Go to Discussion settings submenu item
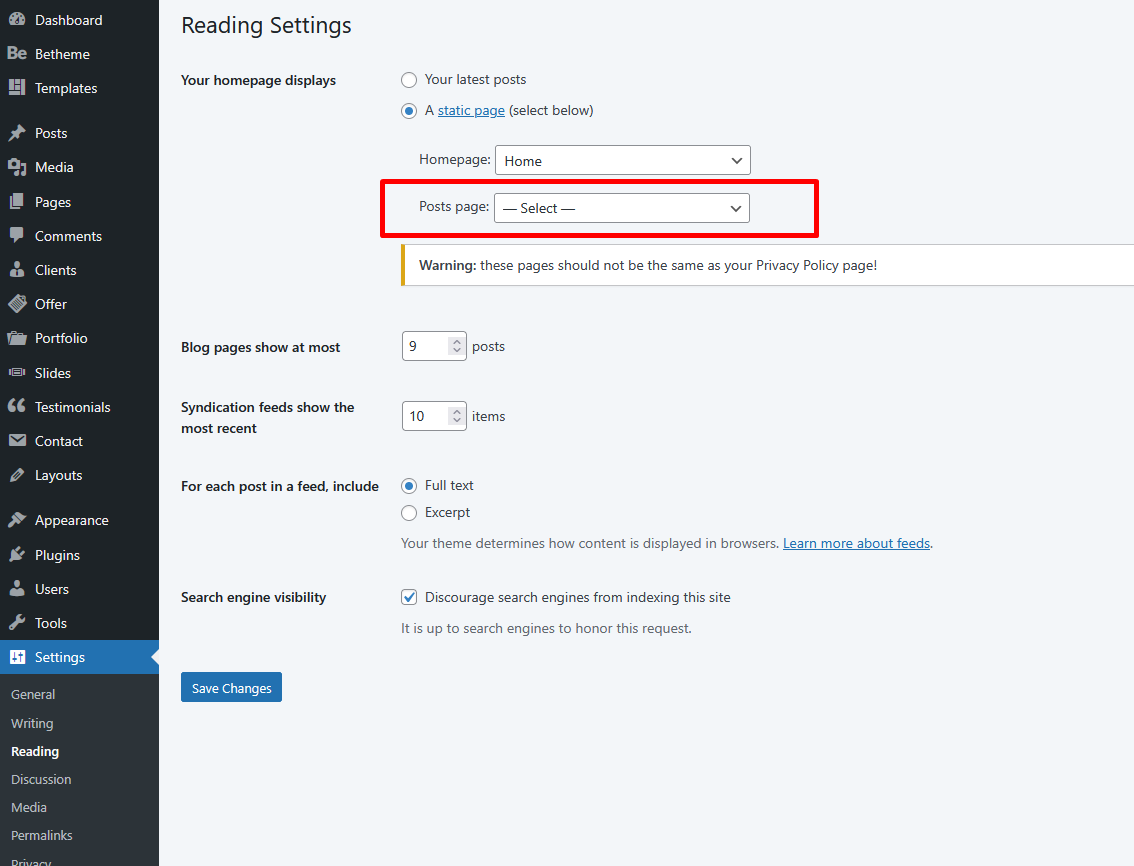This screenshot has width=1134, height=866. click(x=41, y=779)
